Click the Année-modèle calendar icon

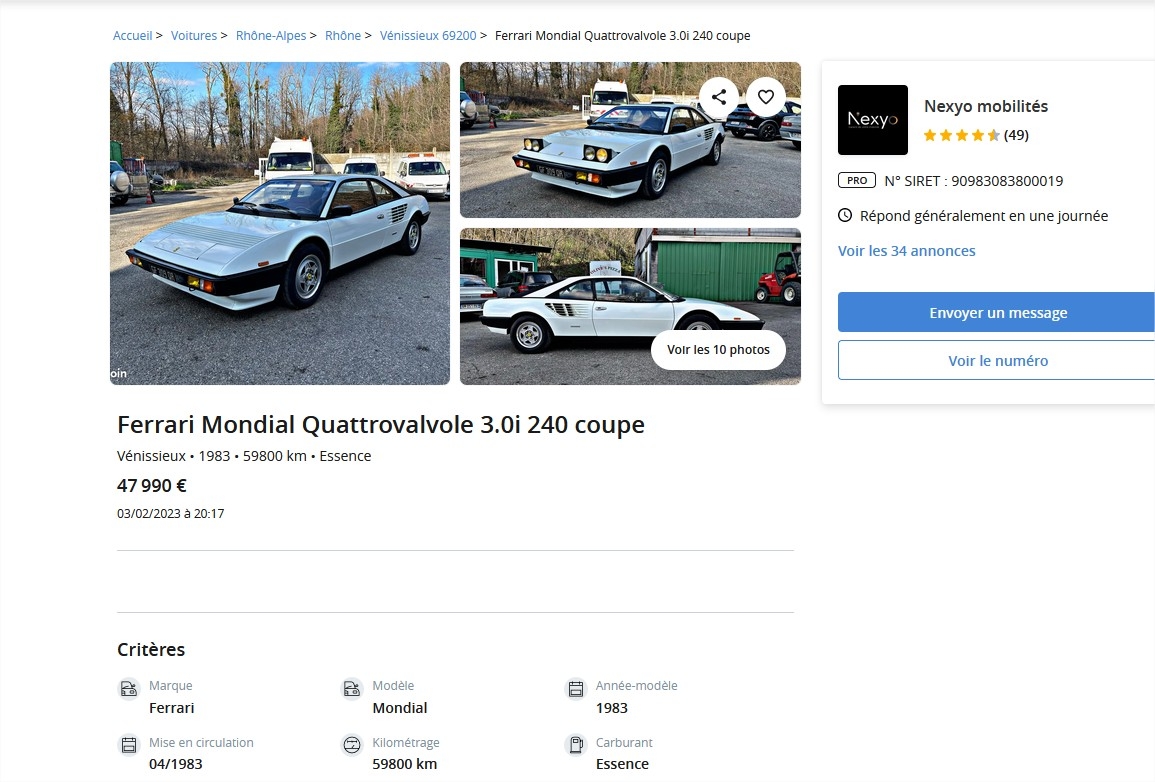pyautogui.click(x=576, y=688)
